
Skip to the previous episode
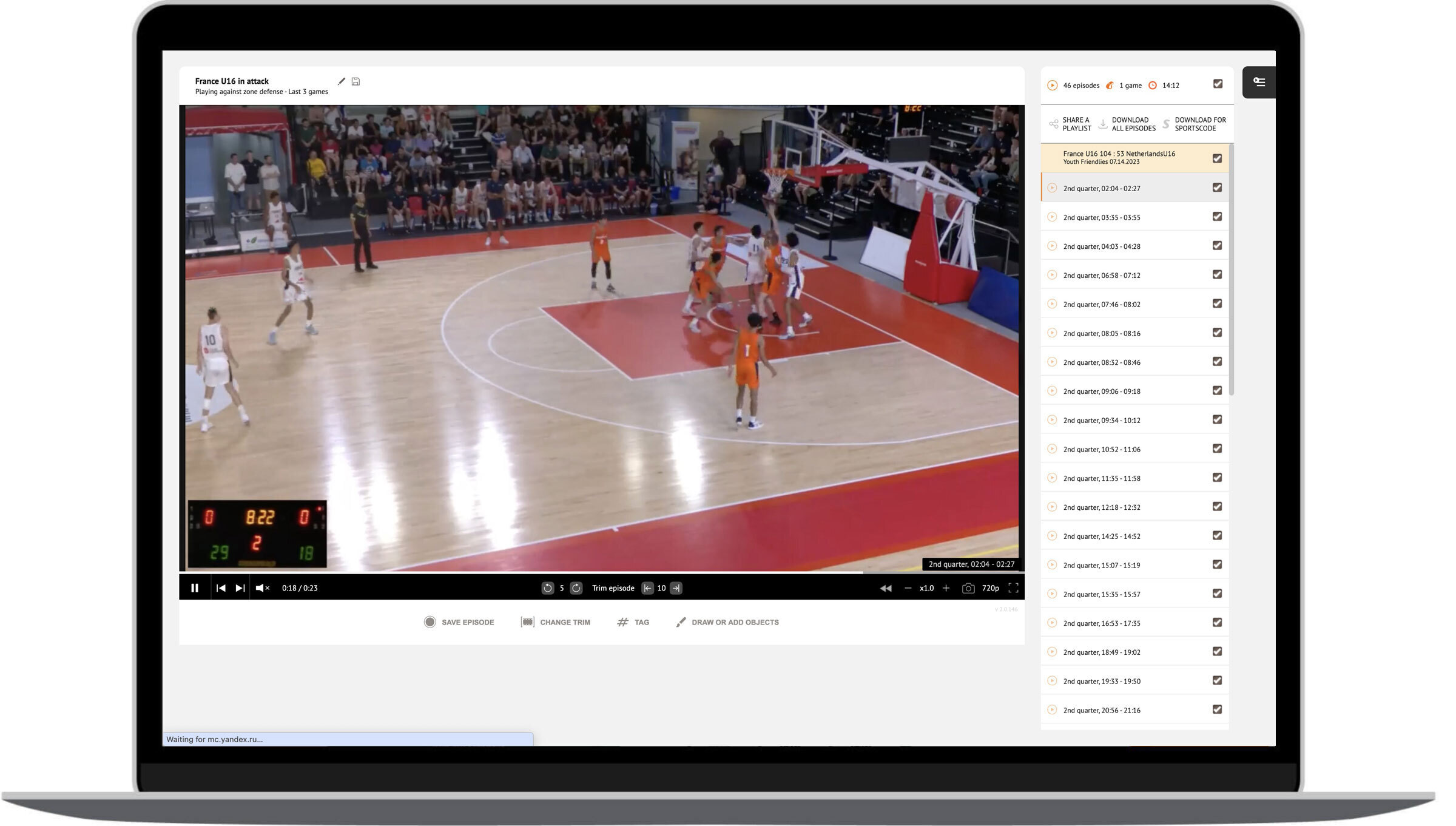[221, 588]
